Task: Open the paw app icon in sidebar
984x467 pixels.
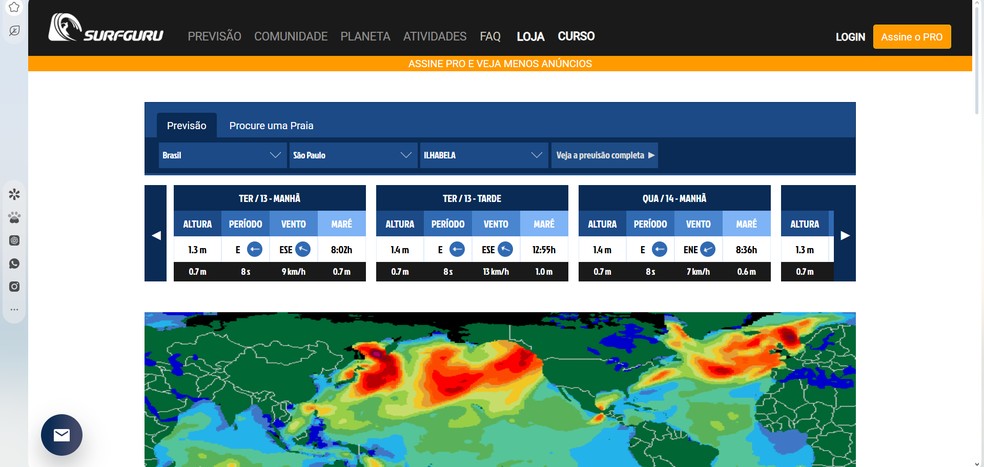Action: click(x=14, y=217)
